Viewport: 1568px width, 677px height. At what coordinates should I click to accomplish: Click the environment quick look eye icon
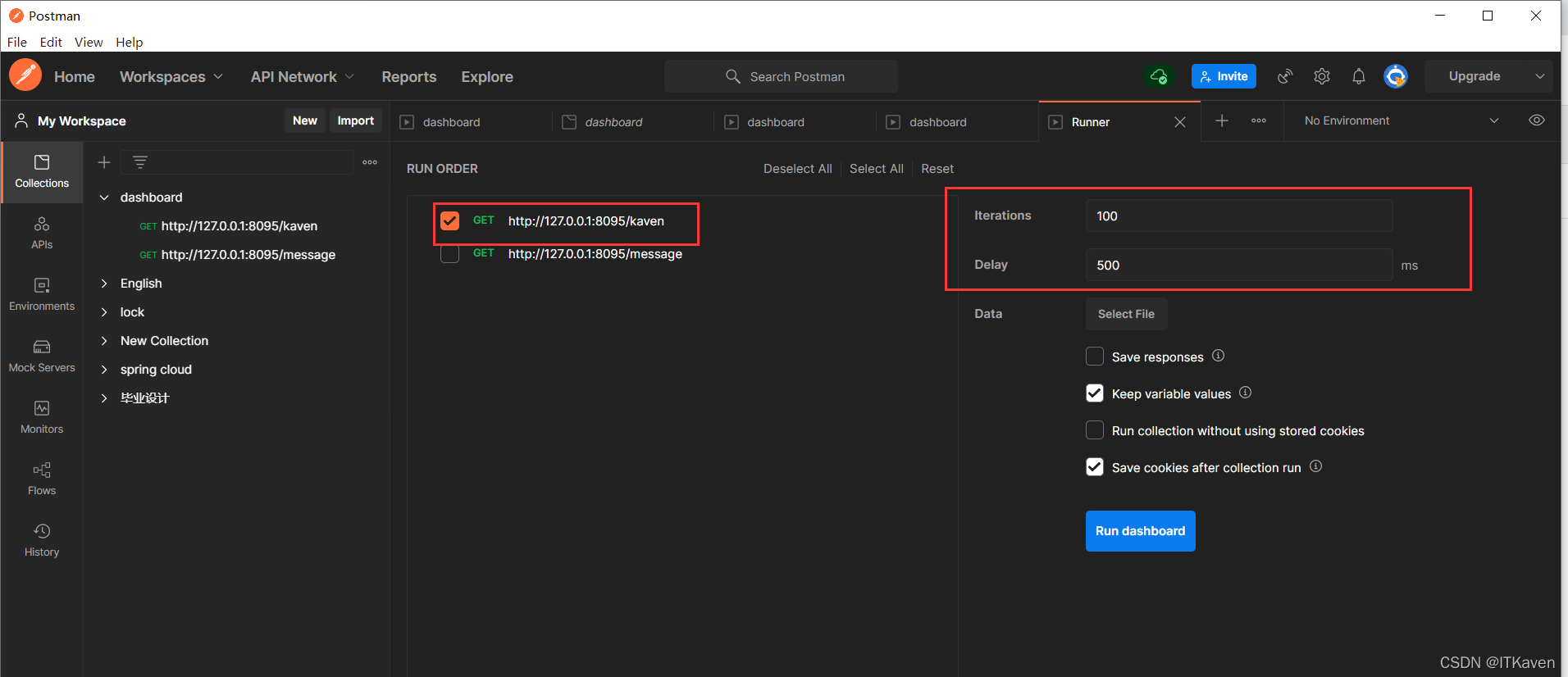(1537, 120)
